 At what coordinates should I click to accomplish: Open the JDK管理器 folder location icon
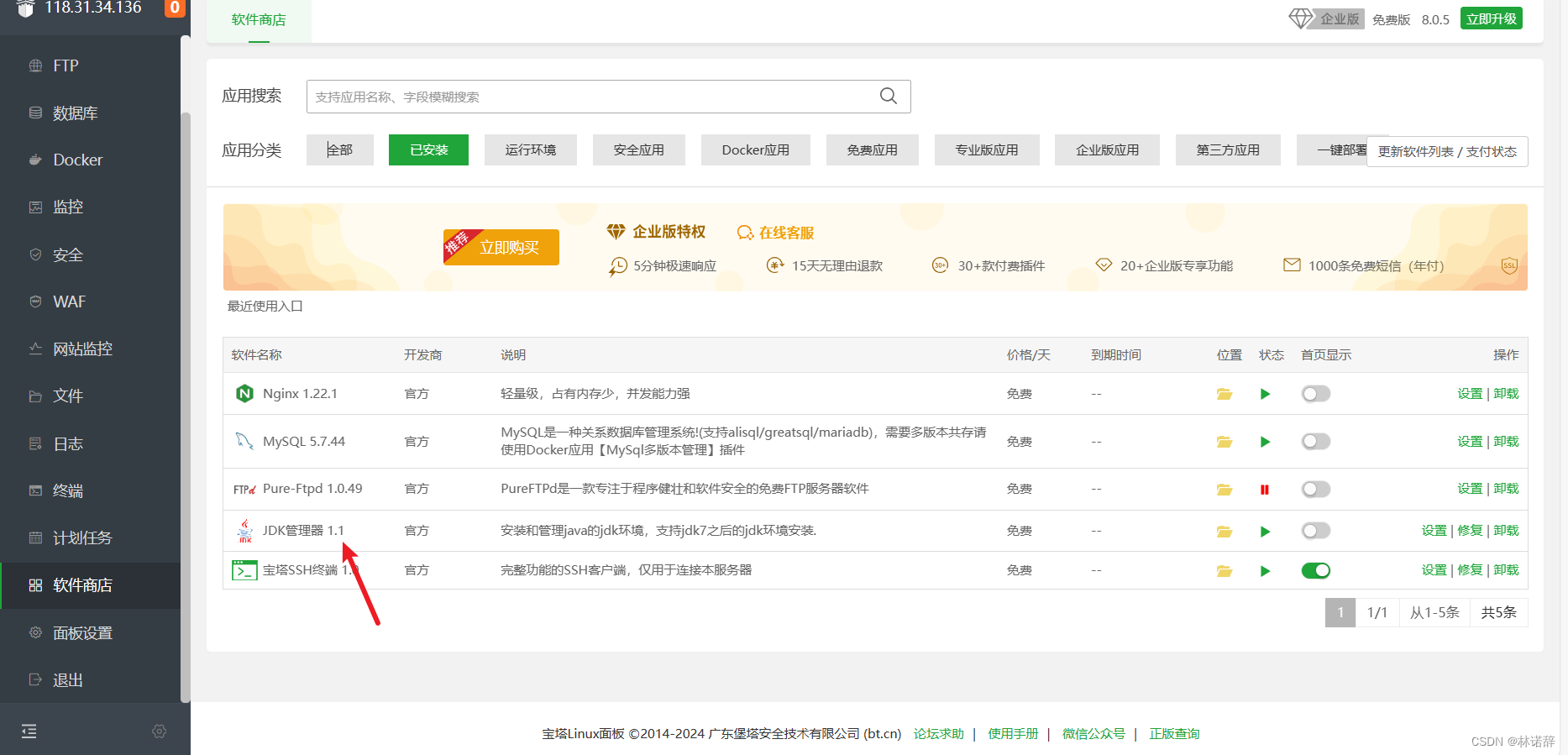coord(1225,532)
